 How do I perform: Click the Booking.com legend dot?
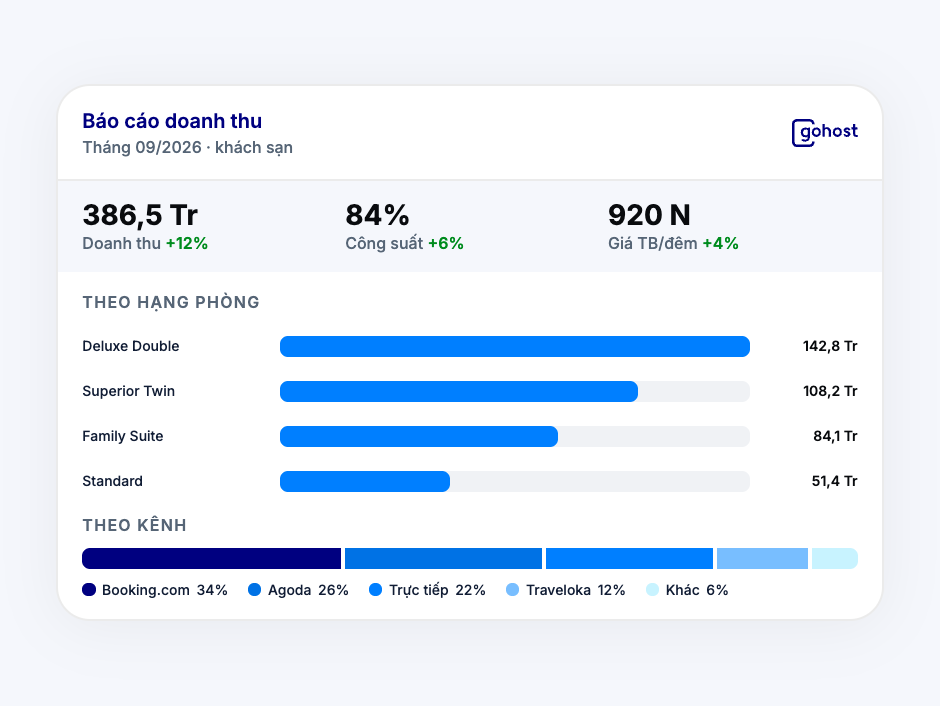[x=89, y=590]
